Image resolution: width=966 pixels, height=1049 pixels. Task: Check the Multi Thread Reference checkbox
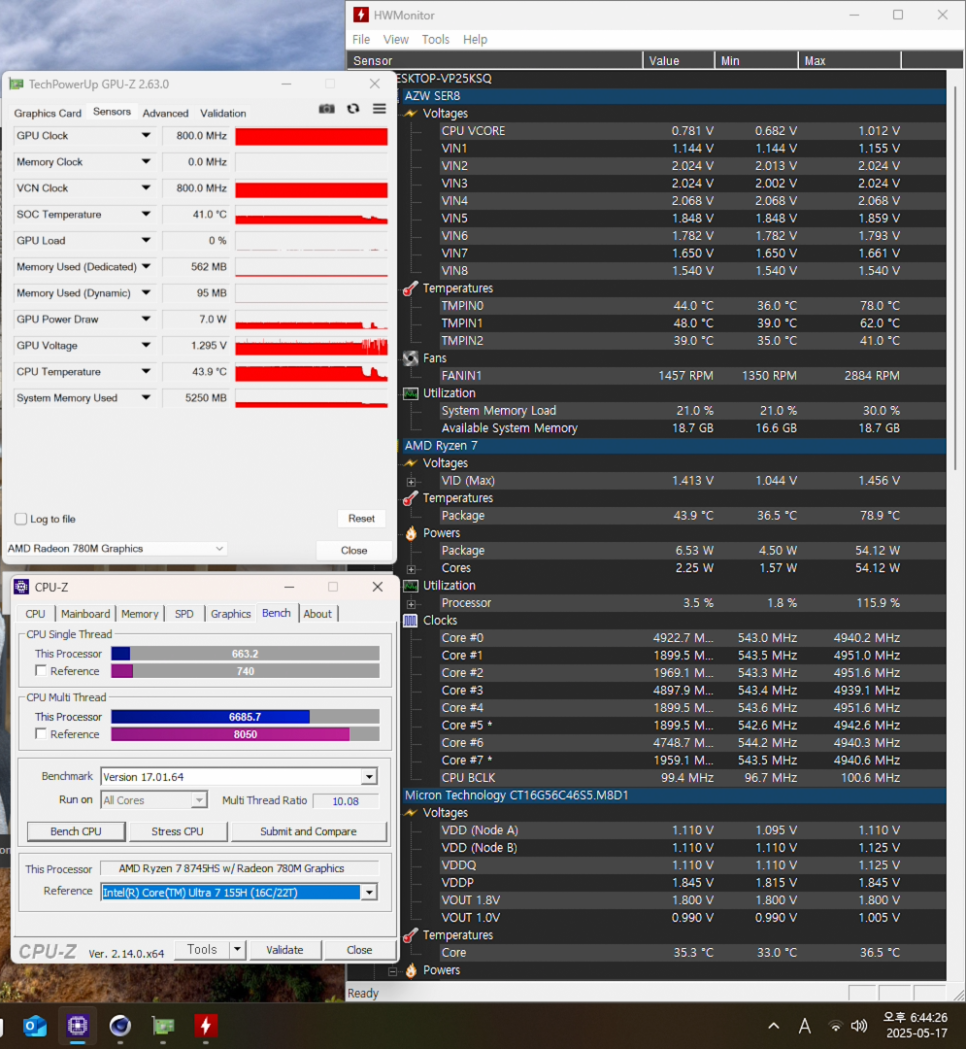point(41,733)
